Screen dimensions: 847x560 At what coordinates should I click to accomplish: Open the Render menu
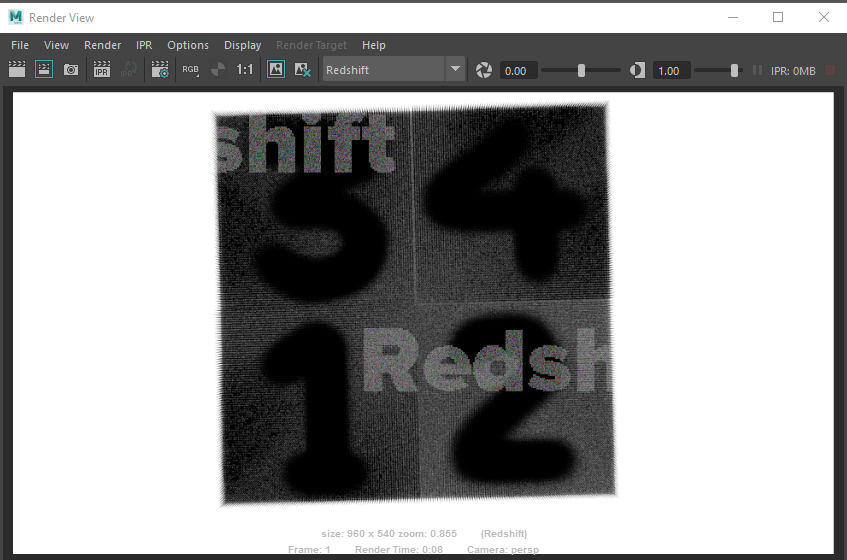[x=102, y=45]
